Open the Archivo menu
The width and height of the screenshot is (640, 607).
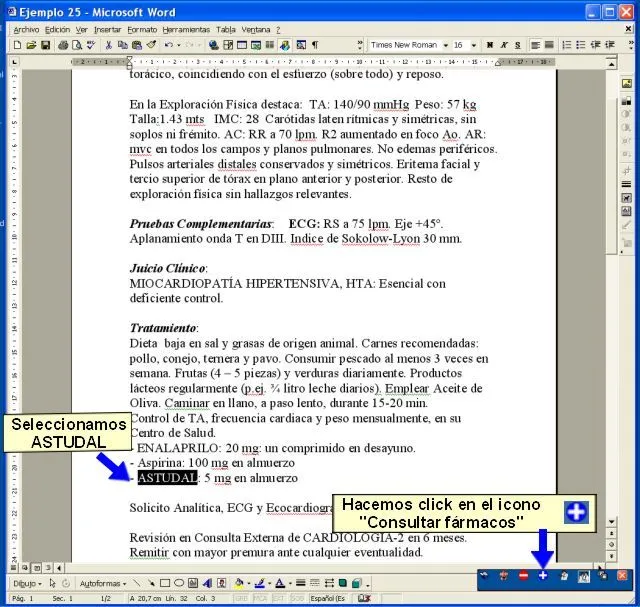click(26, 30)
